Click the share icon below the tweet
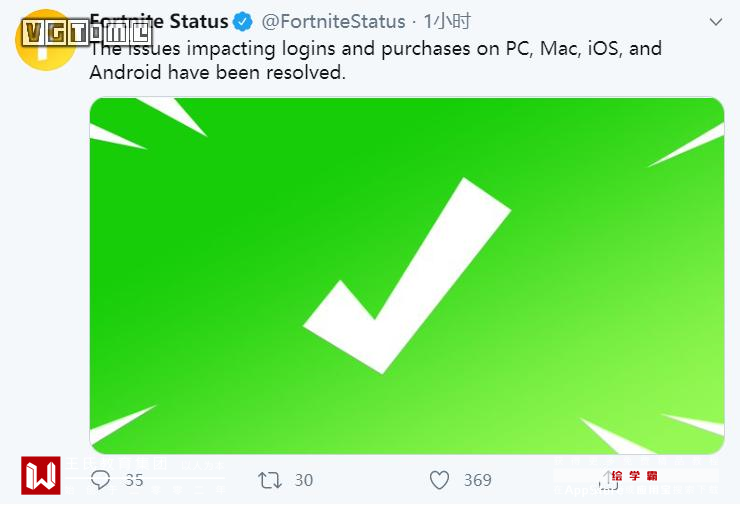The height and width of the screenshot is (510, 740). coord(607,480)
